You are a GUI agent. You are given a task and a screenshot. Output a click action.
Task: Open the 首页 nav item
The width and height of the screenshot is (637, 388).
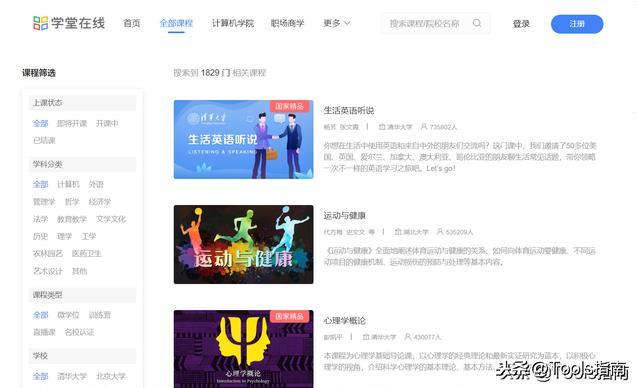tap(132, 23)
